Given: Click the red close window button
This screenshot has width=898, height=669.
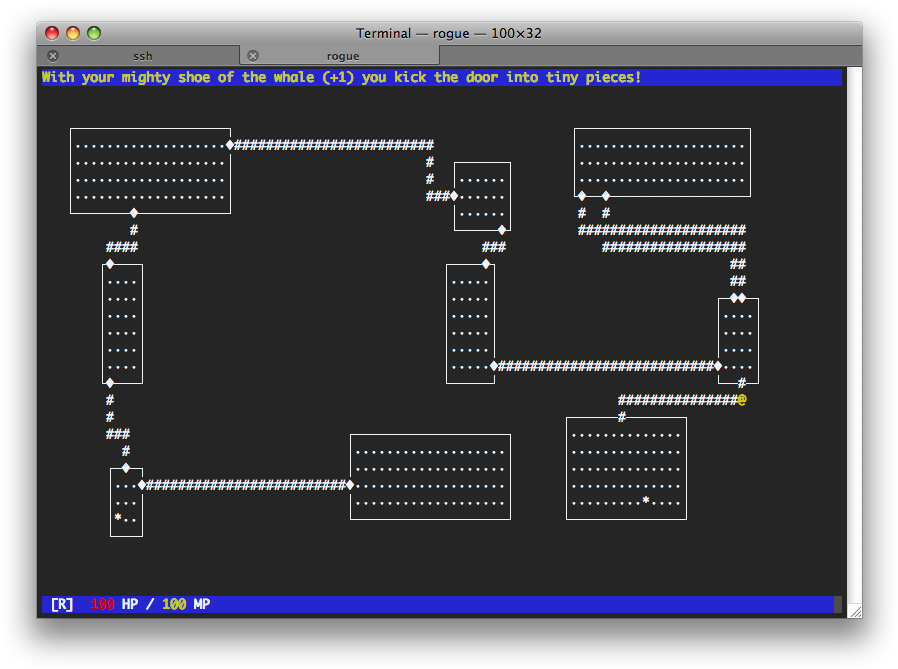Looking at the screenshot, I should (x=52, y=33).
